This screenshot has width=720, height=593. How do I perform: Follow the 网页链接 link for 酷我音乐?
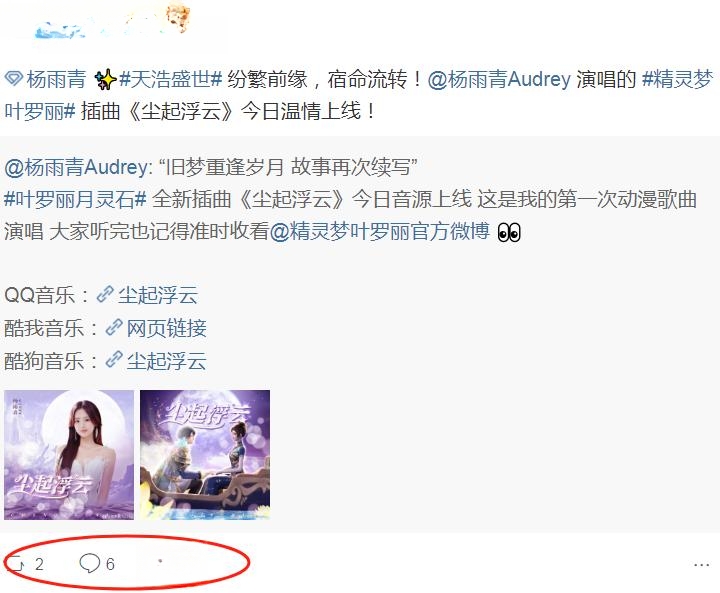coord(166,328)
